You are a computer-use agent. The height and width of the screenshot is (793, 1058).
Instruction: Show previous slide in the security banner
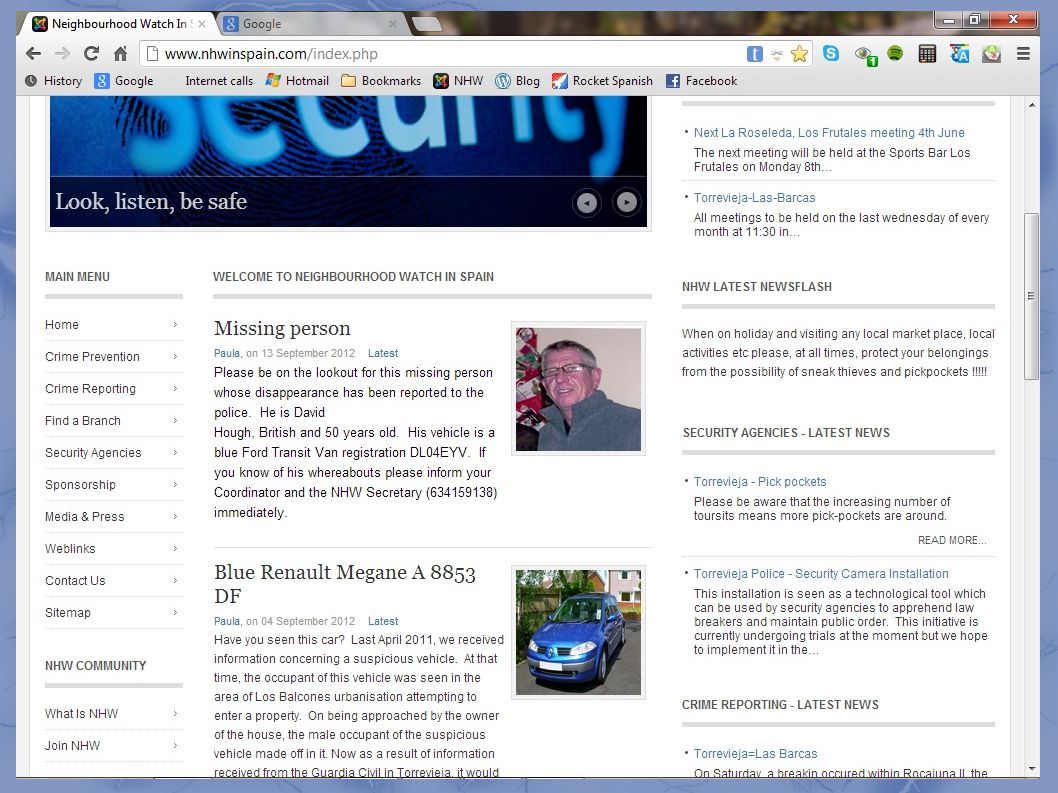(586, 202)
